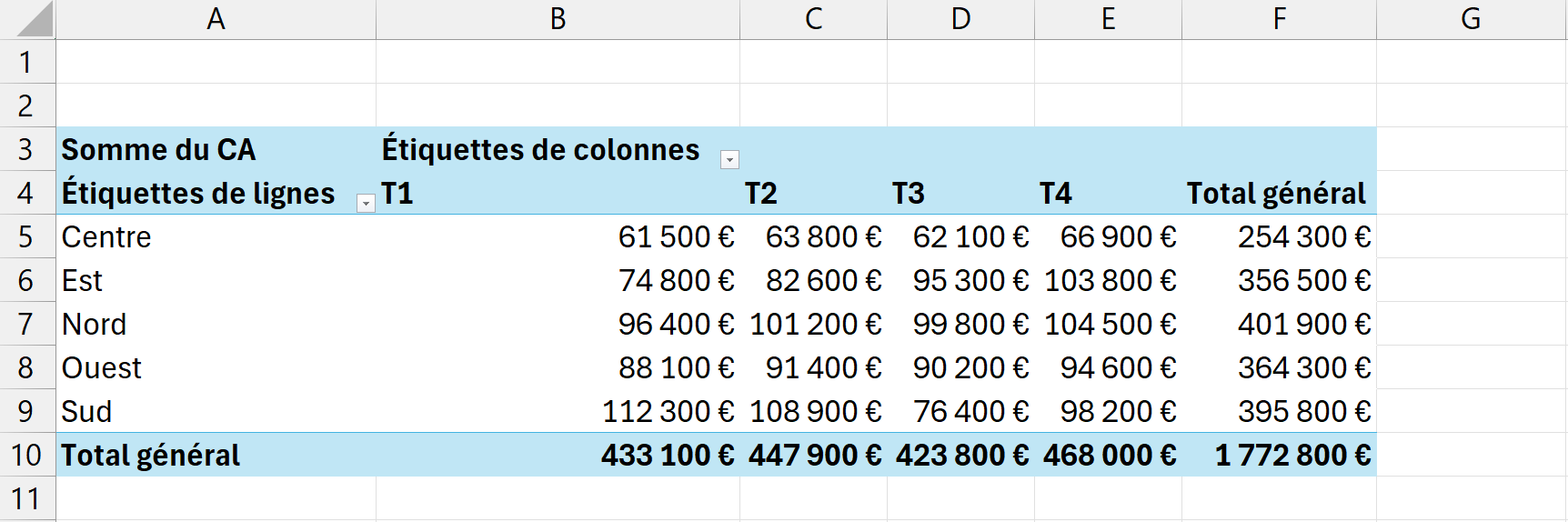Select the cell with 61 500 €
1568x522 pixels.
pyautogui.click(x=558, y=236)
